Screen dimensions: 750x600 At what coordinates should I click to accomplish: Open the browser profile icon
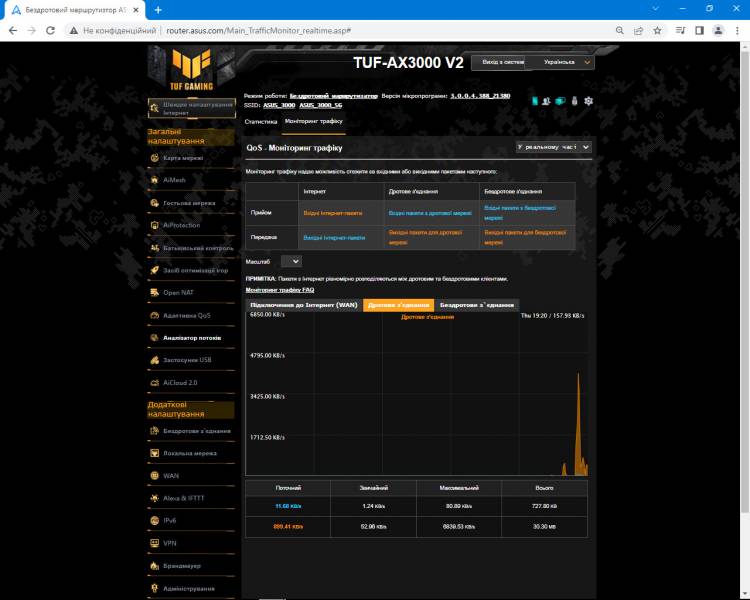tap(718, 31)
